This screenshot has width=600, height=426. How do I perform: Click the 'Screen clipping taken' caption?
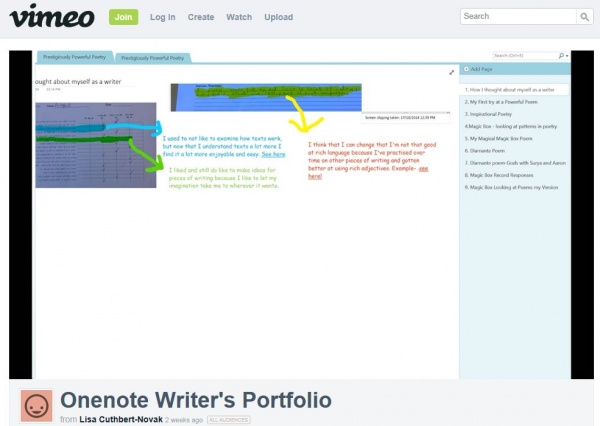(x=400, y=118)
